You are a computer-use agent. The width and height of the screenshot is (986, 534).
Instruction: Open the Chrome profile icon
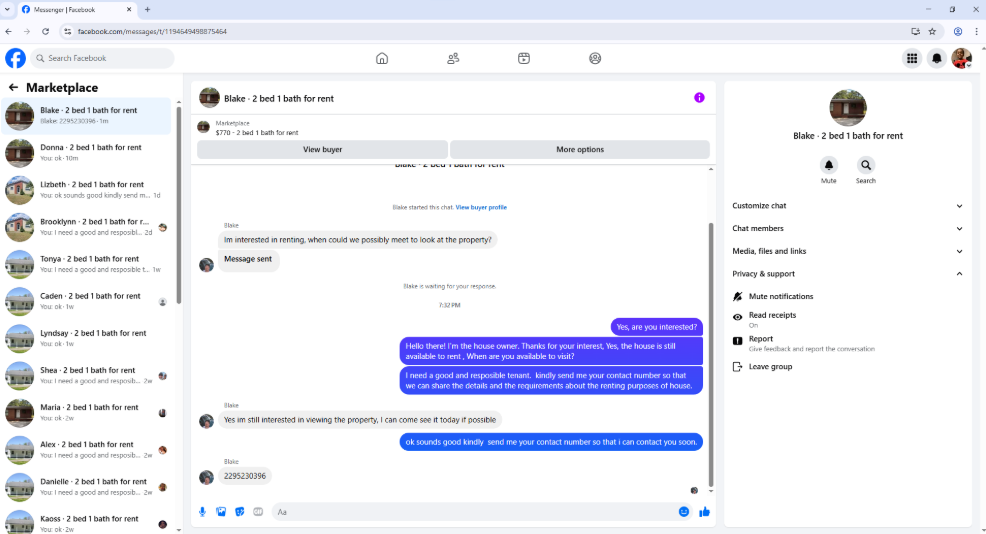click(958, 31)
